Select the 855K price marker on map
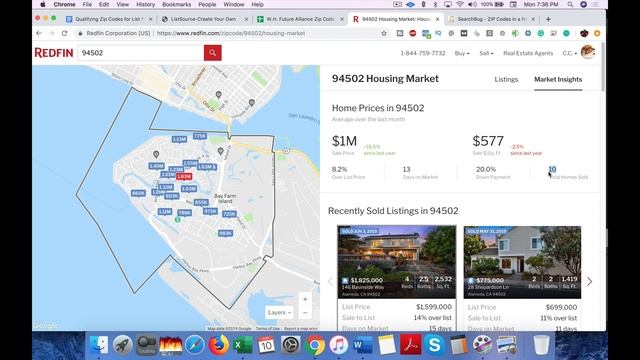This screenshot has height=360, width=640. tap(201, 202)
